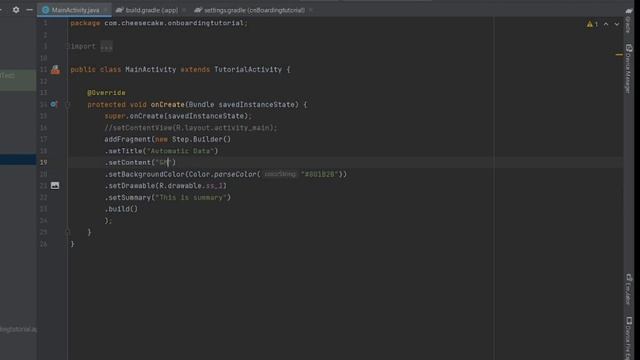The height and width of the screenshot is (360, 640).
Task: Go to next highlighted problem arrow
Action: coord(617,24)
